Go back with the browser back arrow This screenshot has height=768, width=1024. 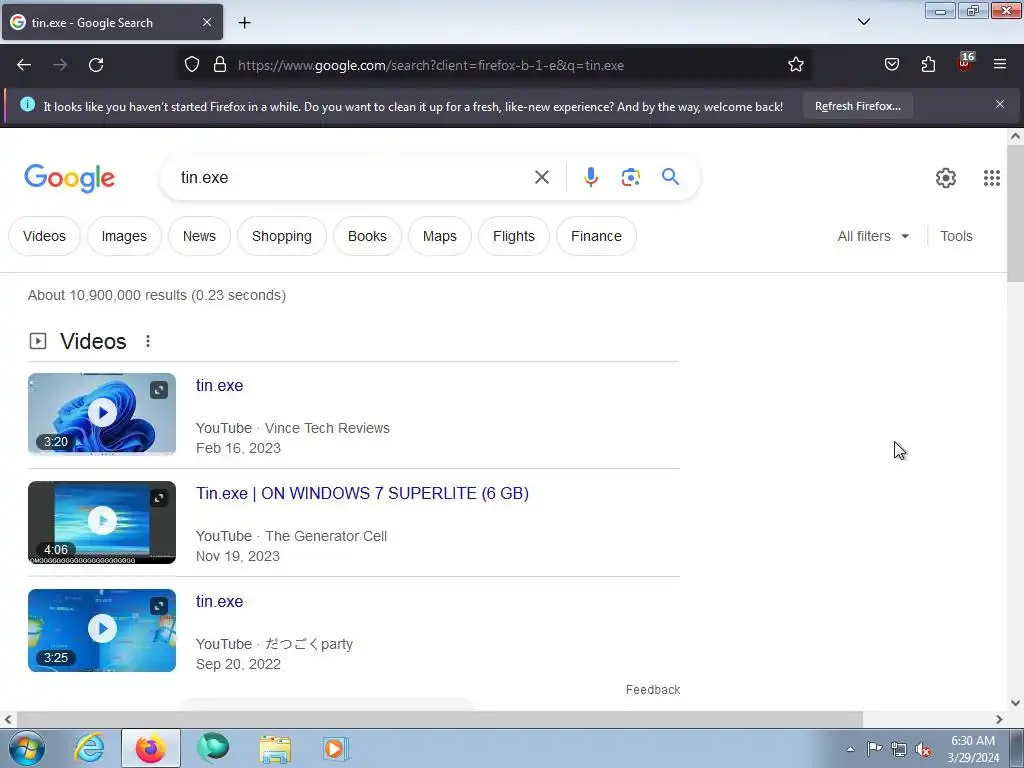(24, 65)
